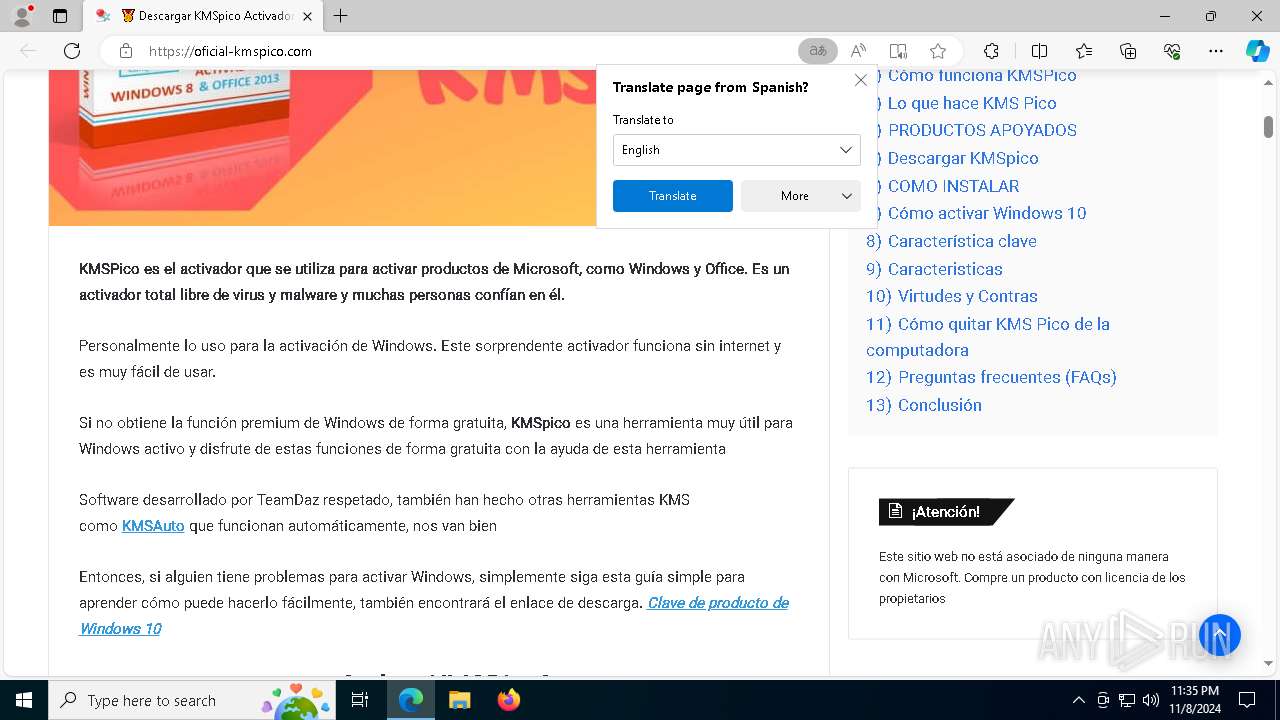Open the taskbar clock 11:35 PM

click(x=1193, y=700)
